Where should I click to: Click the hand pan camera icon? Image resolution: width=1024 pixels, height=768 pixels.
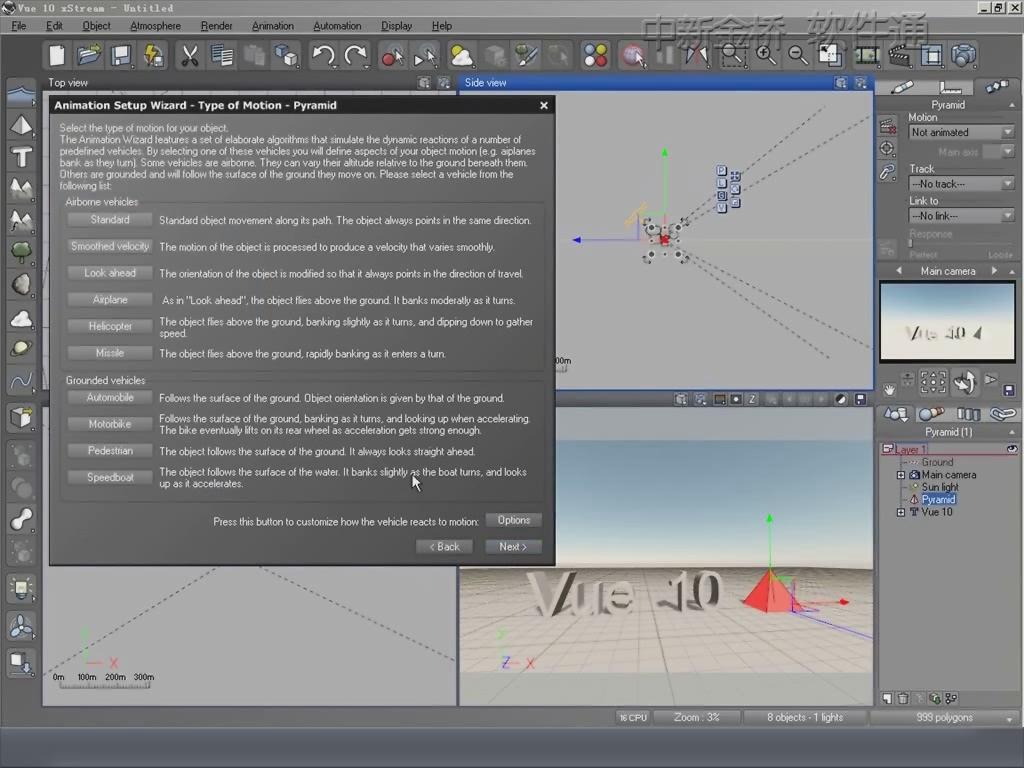coord(889,390)
